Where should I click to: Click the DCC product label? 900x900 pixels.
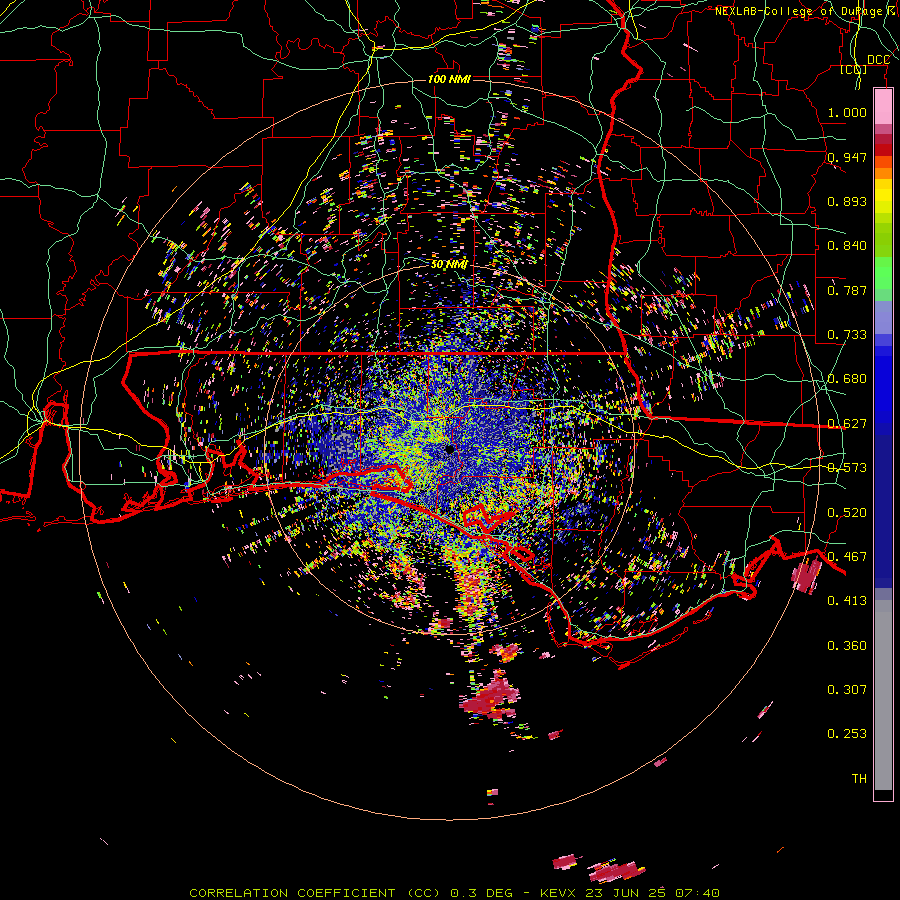(x=878, y=60)
